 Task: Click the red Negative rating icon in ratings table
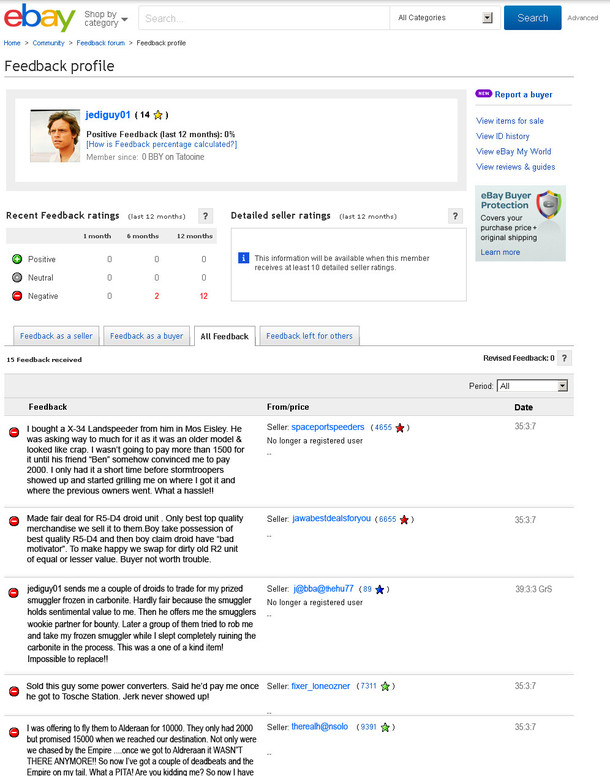(17, 296)
